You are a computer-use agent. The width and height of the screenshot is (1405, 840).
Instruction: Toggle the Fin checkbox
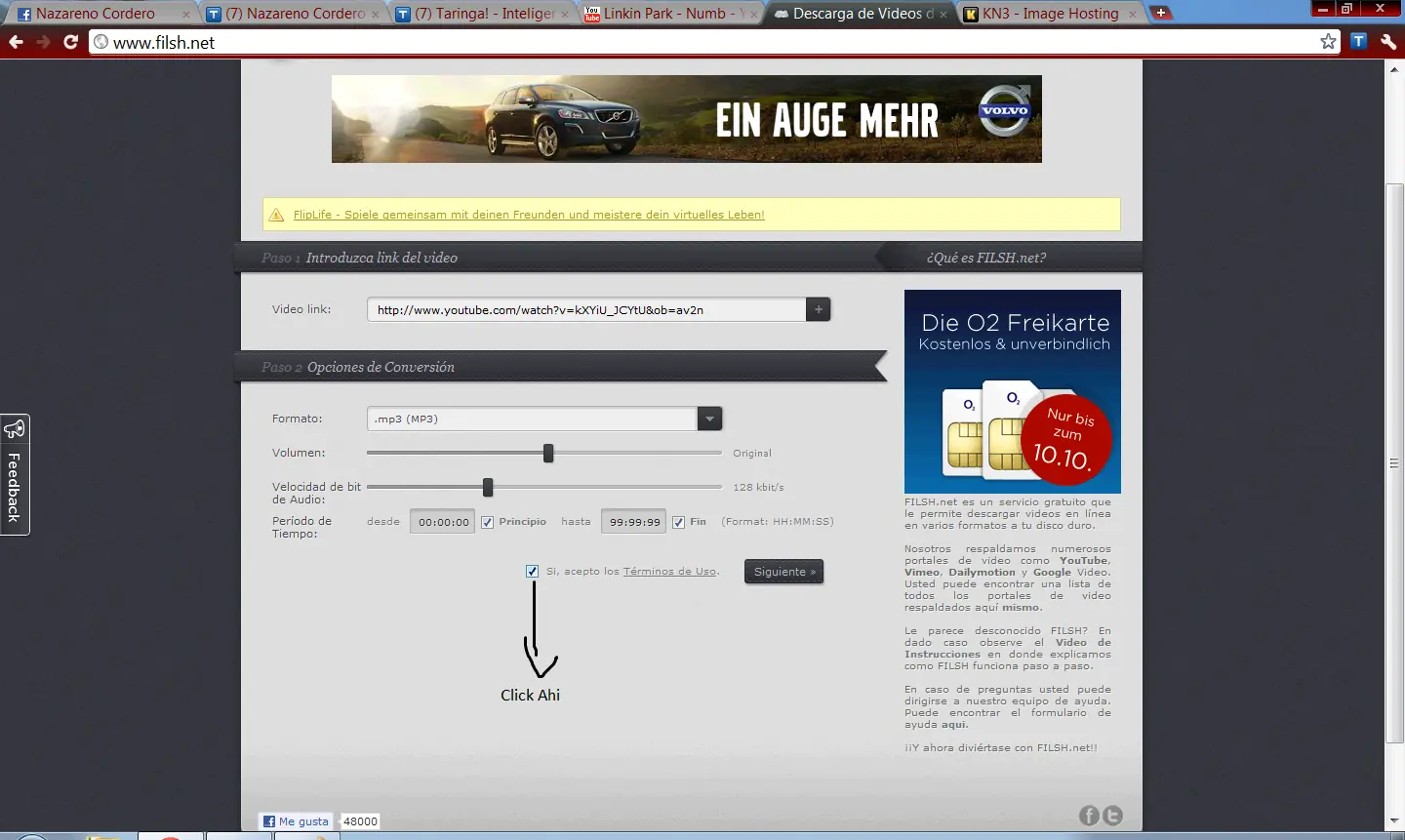point(678,522)
